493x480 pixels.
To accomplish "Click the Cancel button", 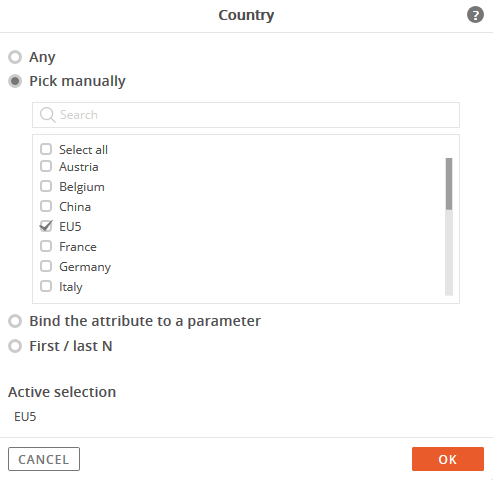I will [44, 459].
